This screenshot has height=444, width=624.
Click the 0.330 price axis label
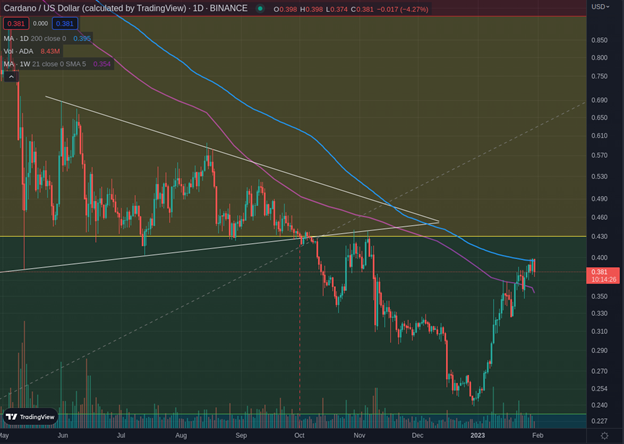pos(599,314)
